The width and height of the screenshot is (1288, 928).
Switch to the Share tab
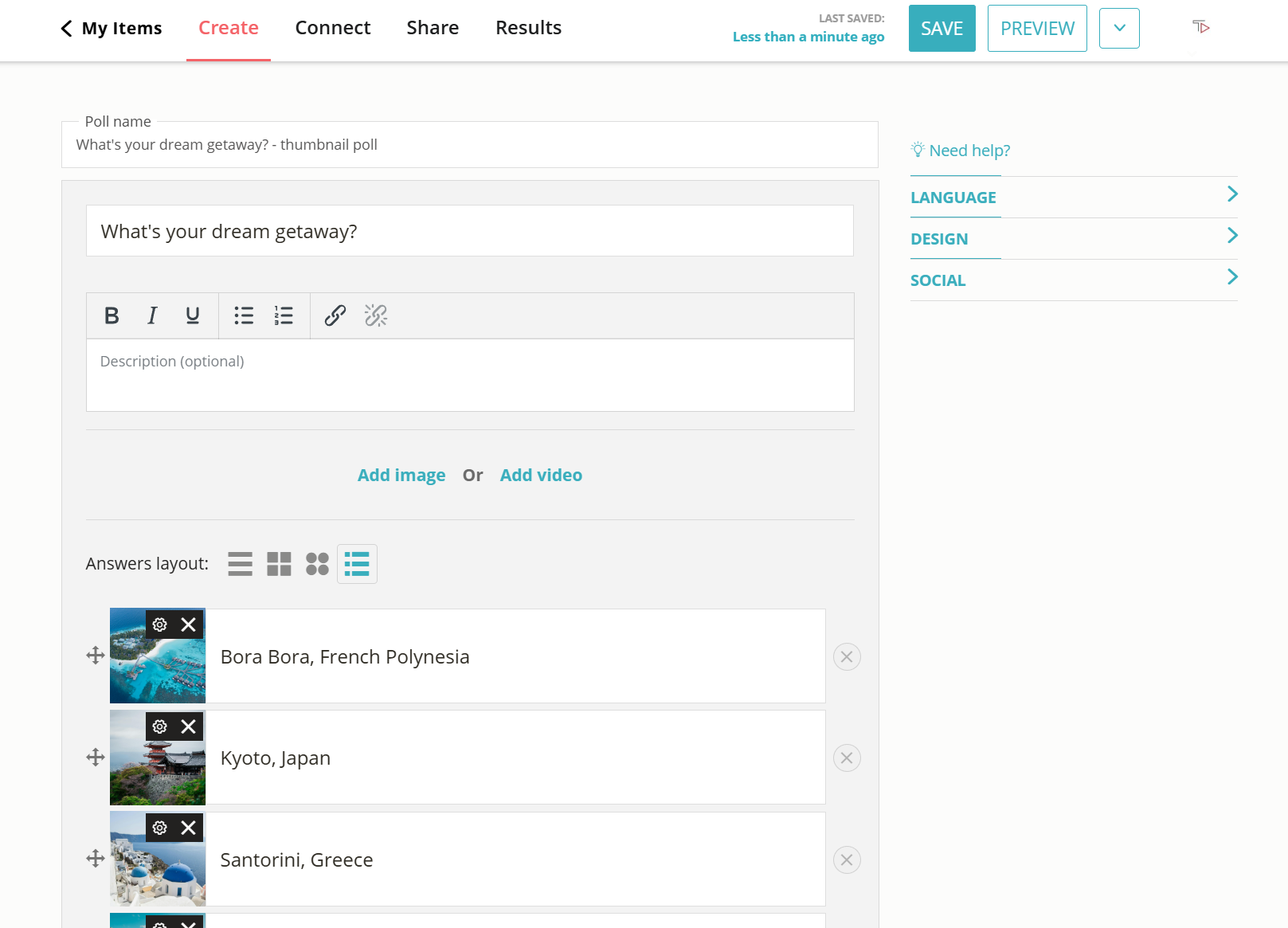433,28
